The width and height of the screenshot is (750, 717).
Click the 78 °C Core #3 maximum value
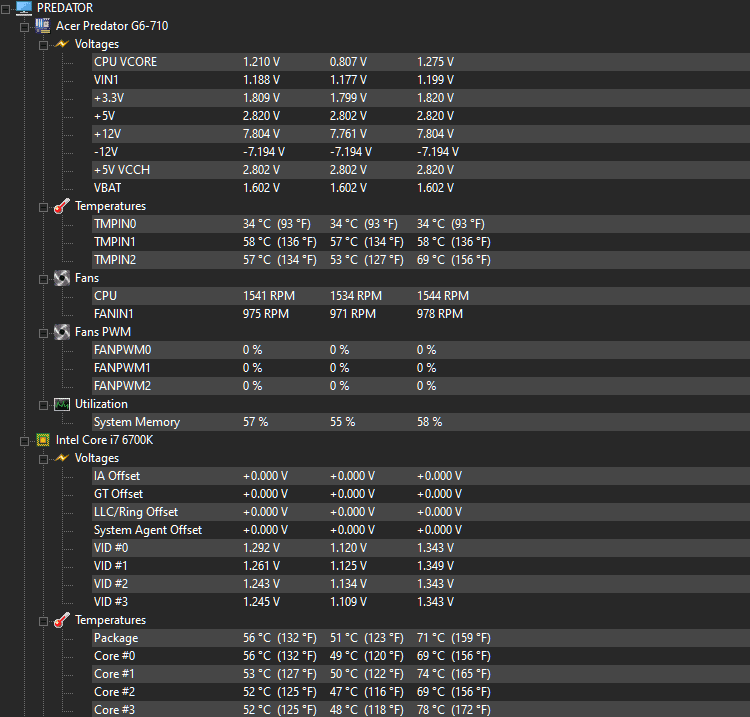pyautogui.click(x=453, y=710)
